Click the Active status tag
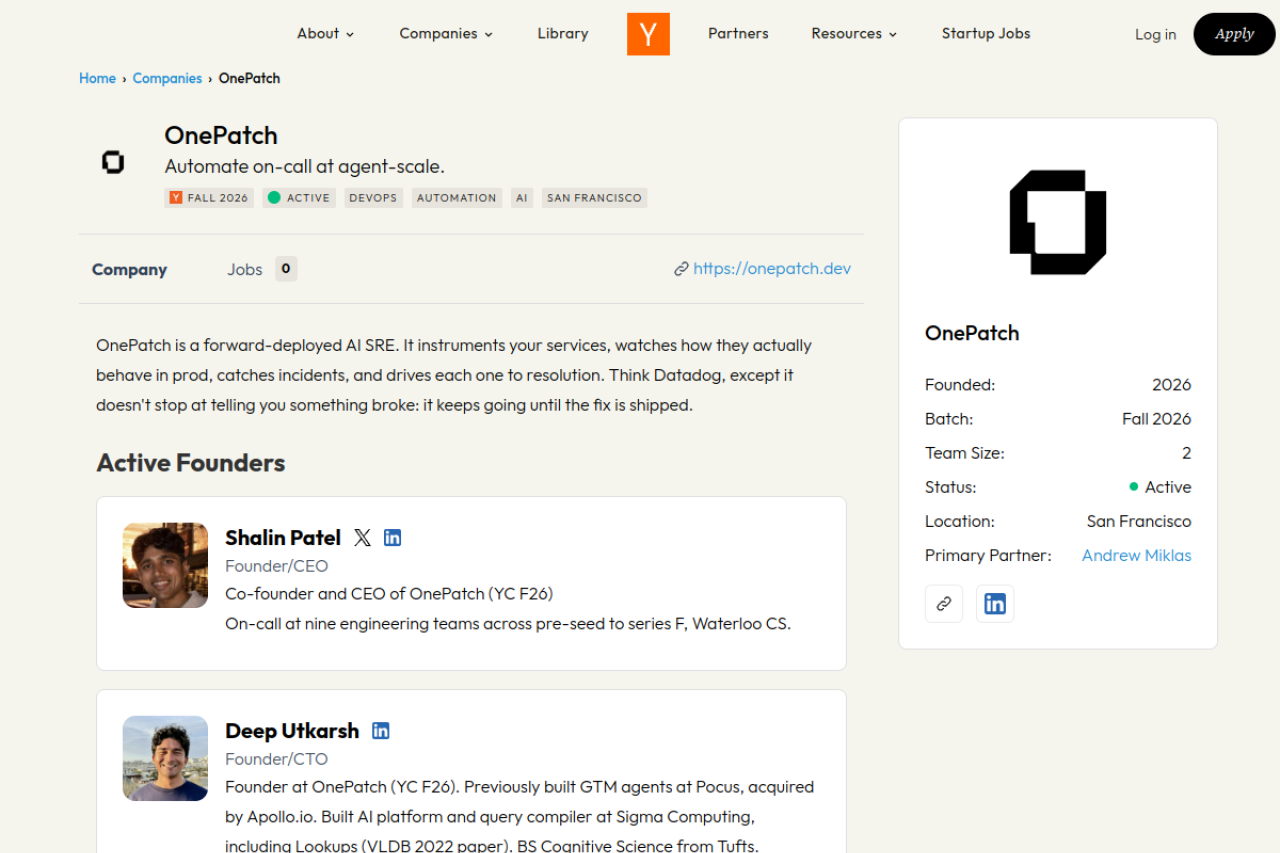This screenshot has height=853, width=1280. pyautogui.click(x=299, y=198)
